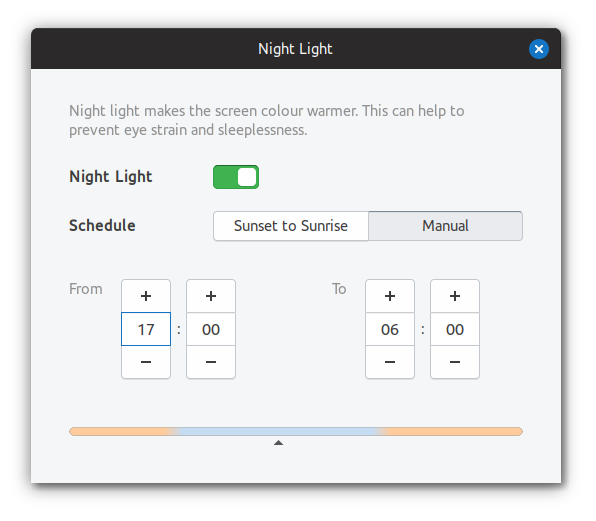This screenshot has height=521, width=596.
Task: Decrease the From hour with minus
Action: 146,362
